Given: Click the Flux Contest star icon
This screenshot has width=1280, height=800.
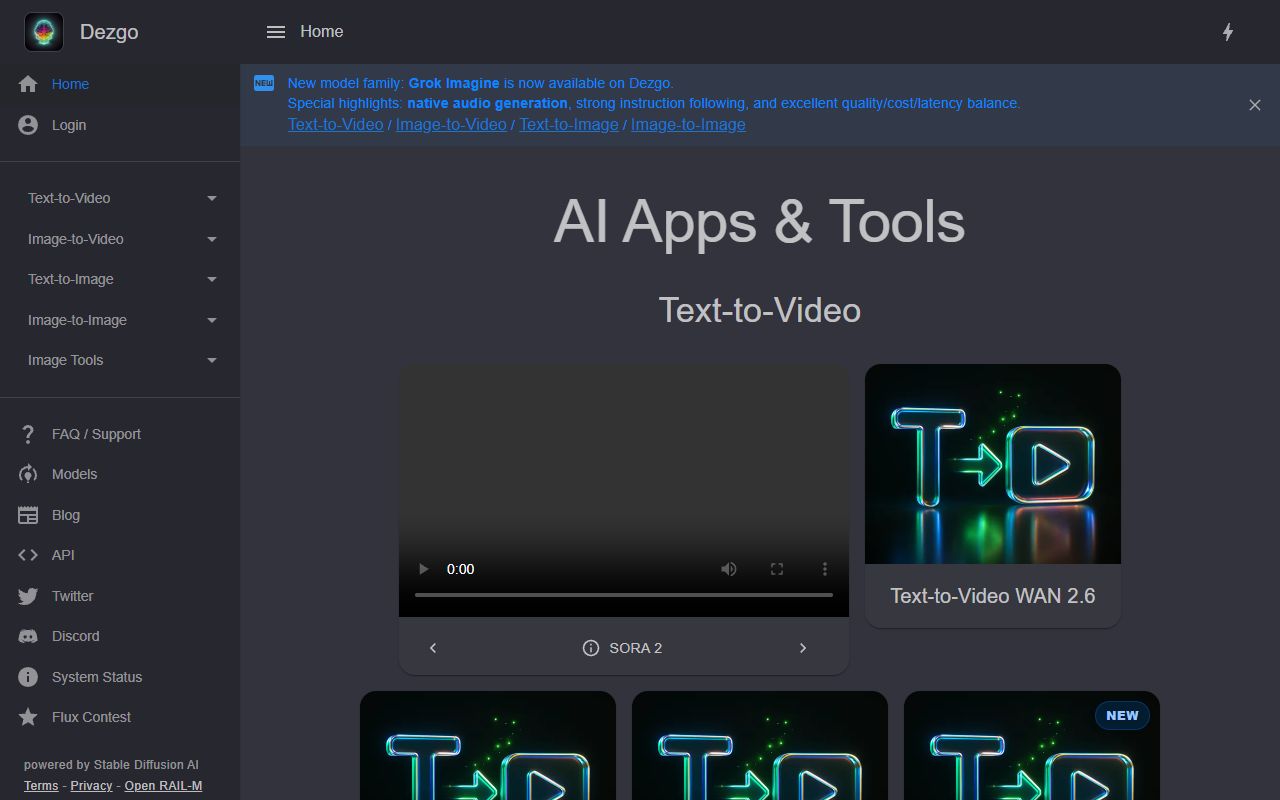Looking at the screenshot, I should pos(27,717).
